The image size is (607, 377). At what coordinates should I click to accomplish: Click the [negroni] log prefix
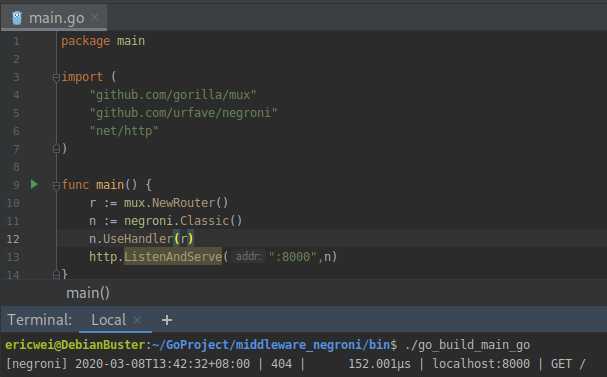[37, 364]
